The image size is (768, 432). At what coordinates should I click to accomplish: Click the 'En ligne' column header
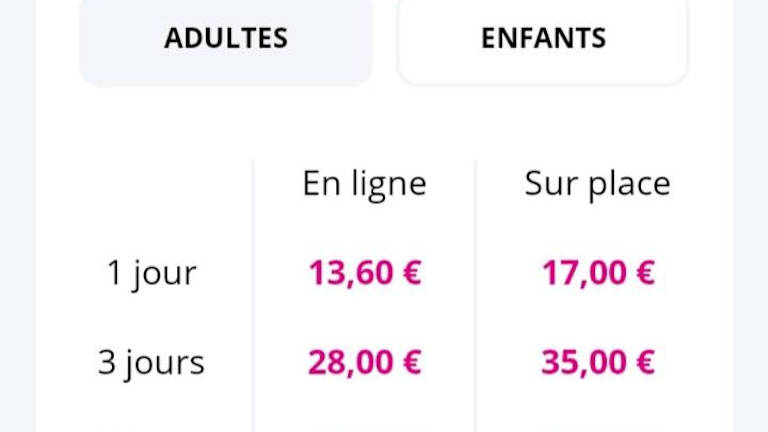click(364, 183)
